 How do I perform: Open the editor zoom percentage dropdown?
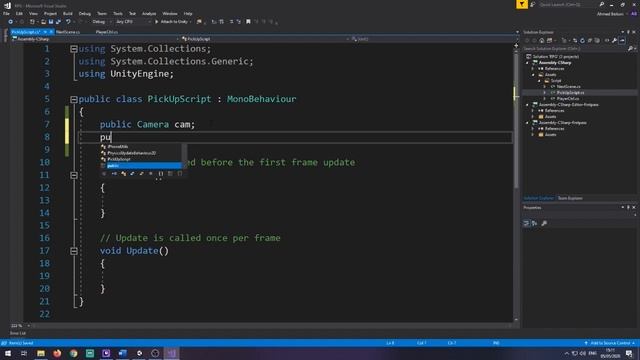point(20,326)
